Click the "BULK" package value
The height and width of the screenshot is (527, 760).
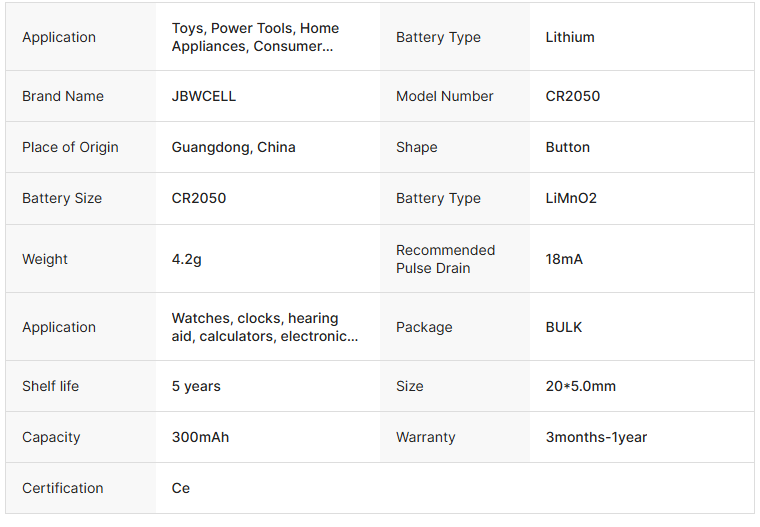tap(564, 327)
